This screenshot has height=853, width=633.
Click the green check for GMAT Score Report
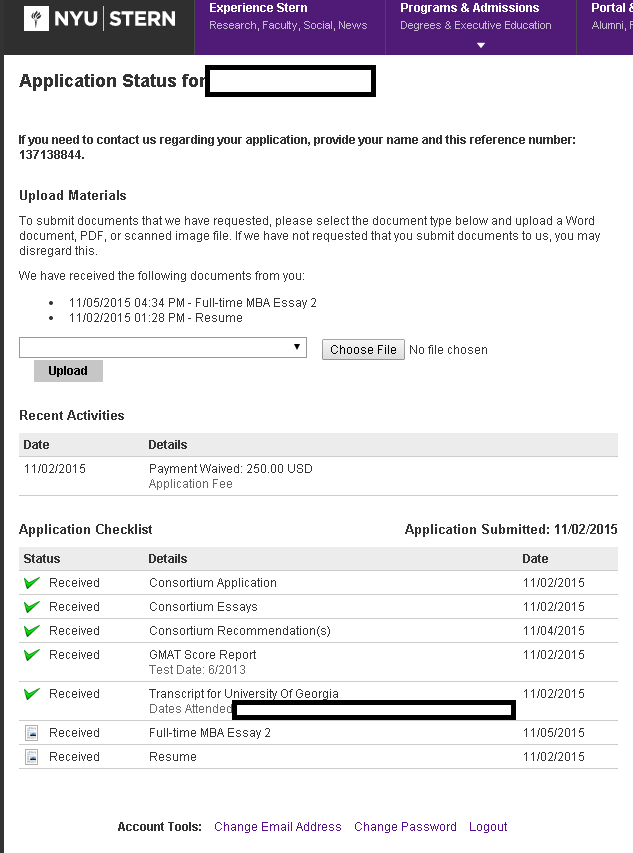pyautogui.click(x=32, y=654)
